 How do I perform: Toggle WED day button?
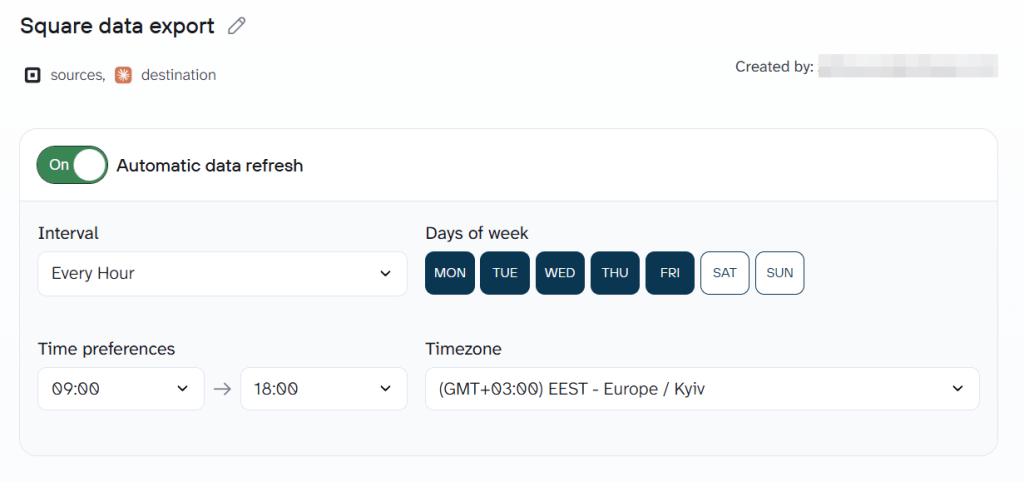point(560,273)
